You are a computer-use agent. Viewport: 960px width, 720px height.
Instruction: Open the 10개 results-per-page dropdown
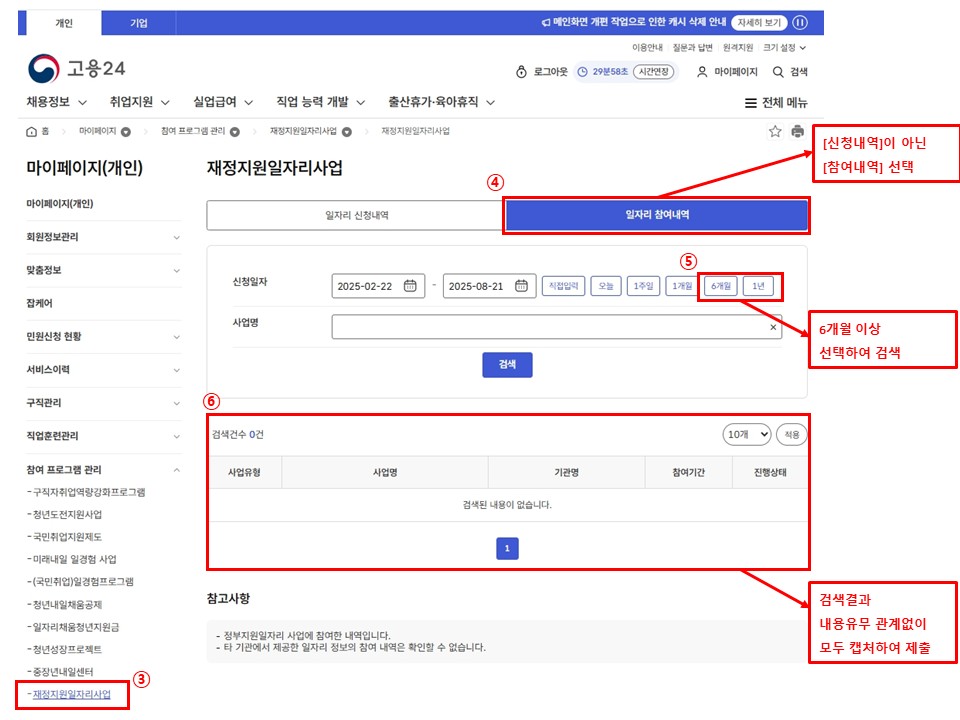pyautogui.click(x=747, y=434)
